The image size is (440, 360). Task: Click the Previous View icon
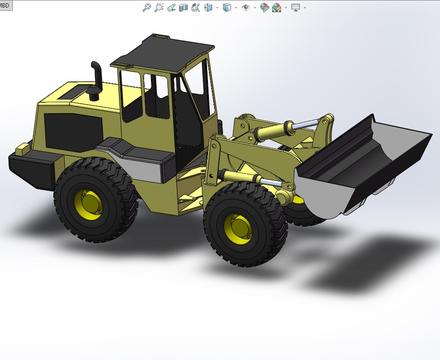pyautogui.click(x=171, y=7)
